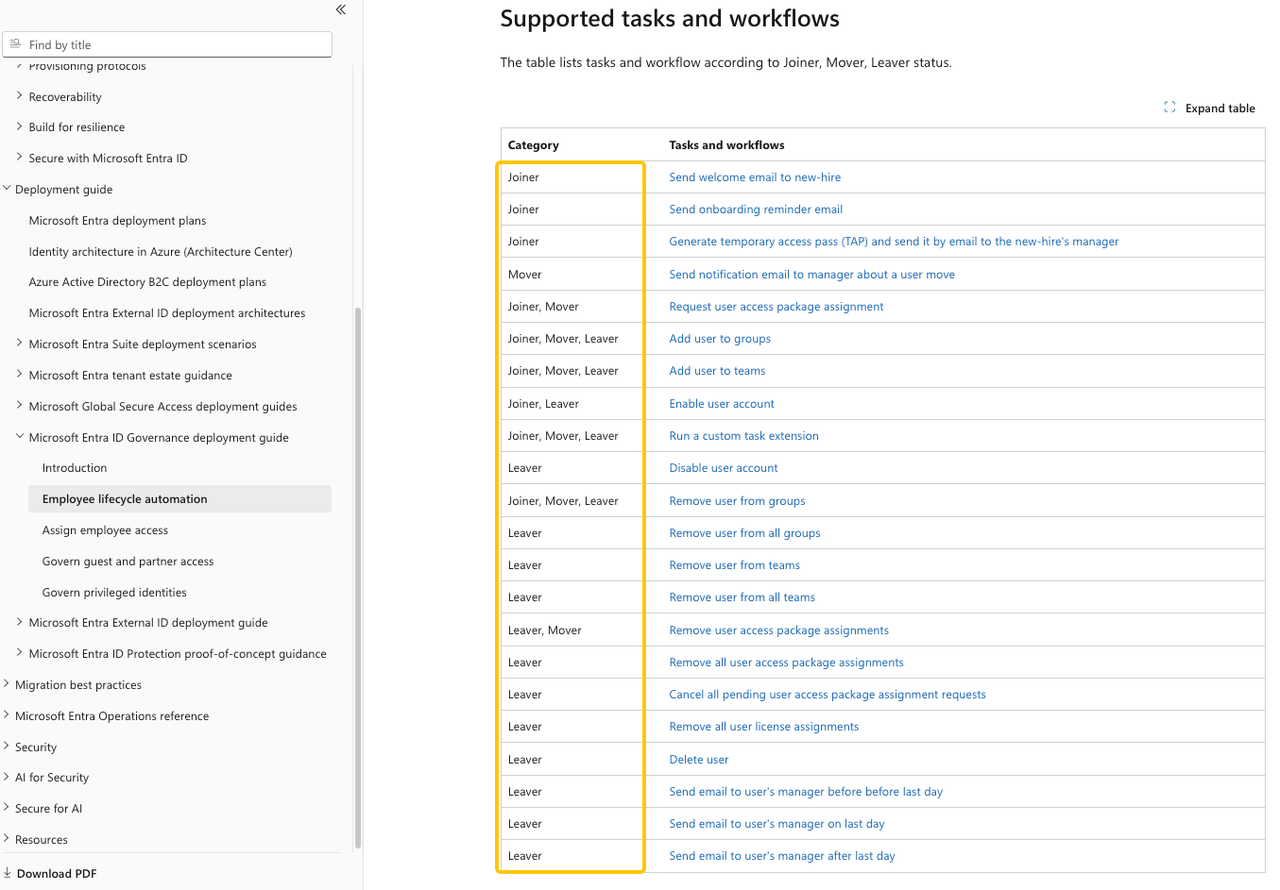Follow the Add user to groups link

720,338
